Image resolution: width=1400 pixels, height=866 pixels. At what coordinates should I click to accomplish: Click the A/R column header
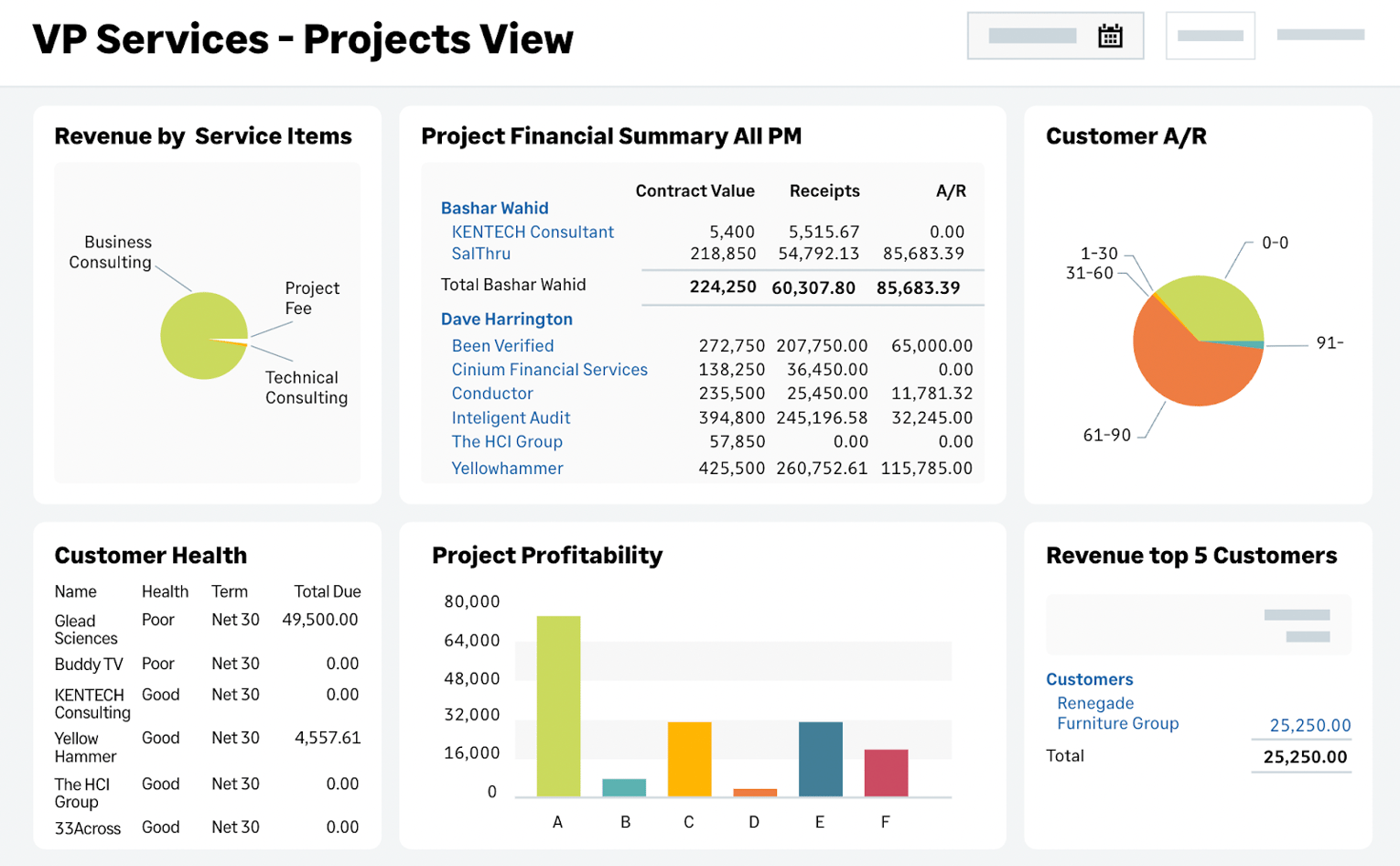[951, 190]
